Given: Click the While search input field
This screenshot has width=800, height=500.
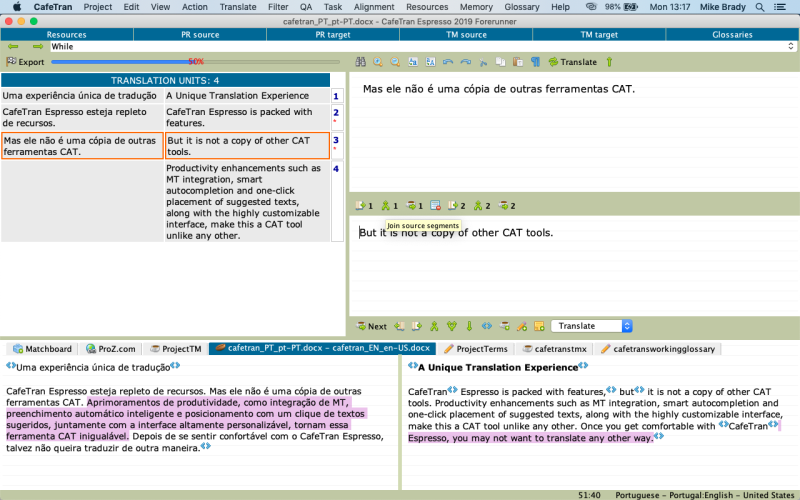Looking at the screenshot, I should (418, 46).
